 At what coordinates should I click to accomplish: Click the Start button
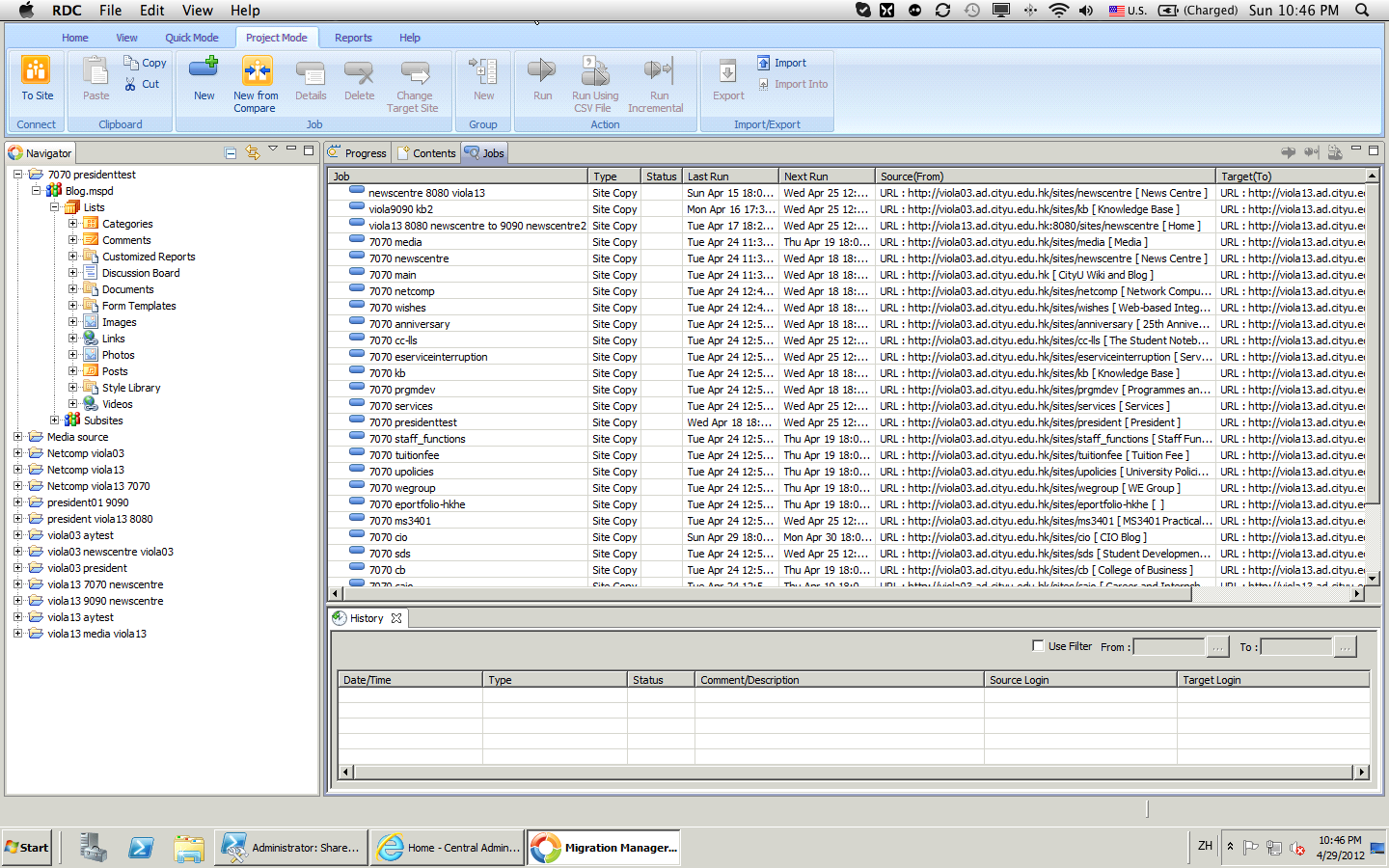coord(26,847)
